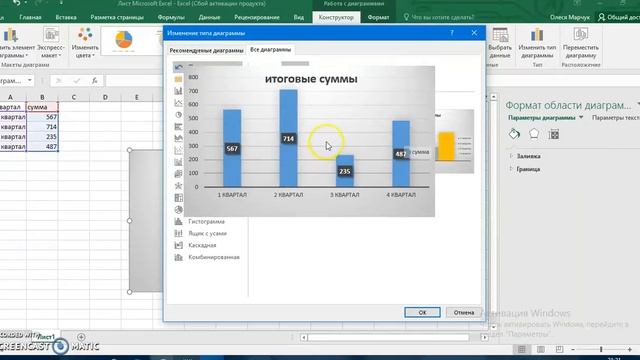Click Олеся Марчук account name
640x360 pixels.
tap(569, 17)
